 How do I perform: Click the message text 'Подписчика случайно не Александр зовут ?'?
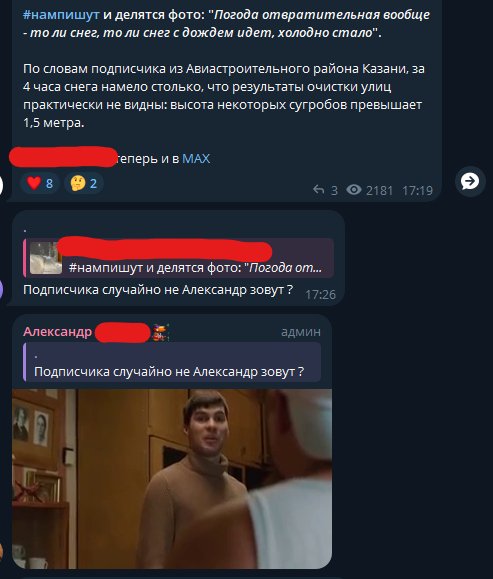click(x=158, y=290)
